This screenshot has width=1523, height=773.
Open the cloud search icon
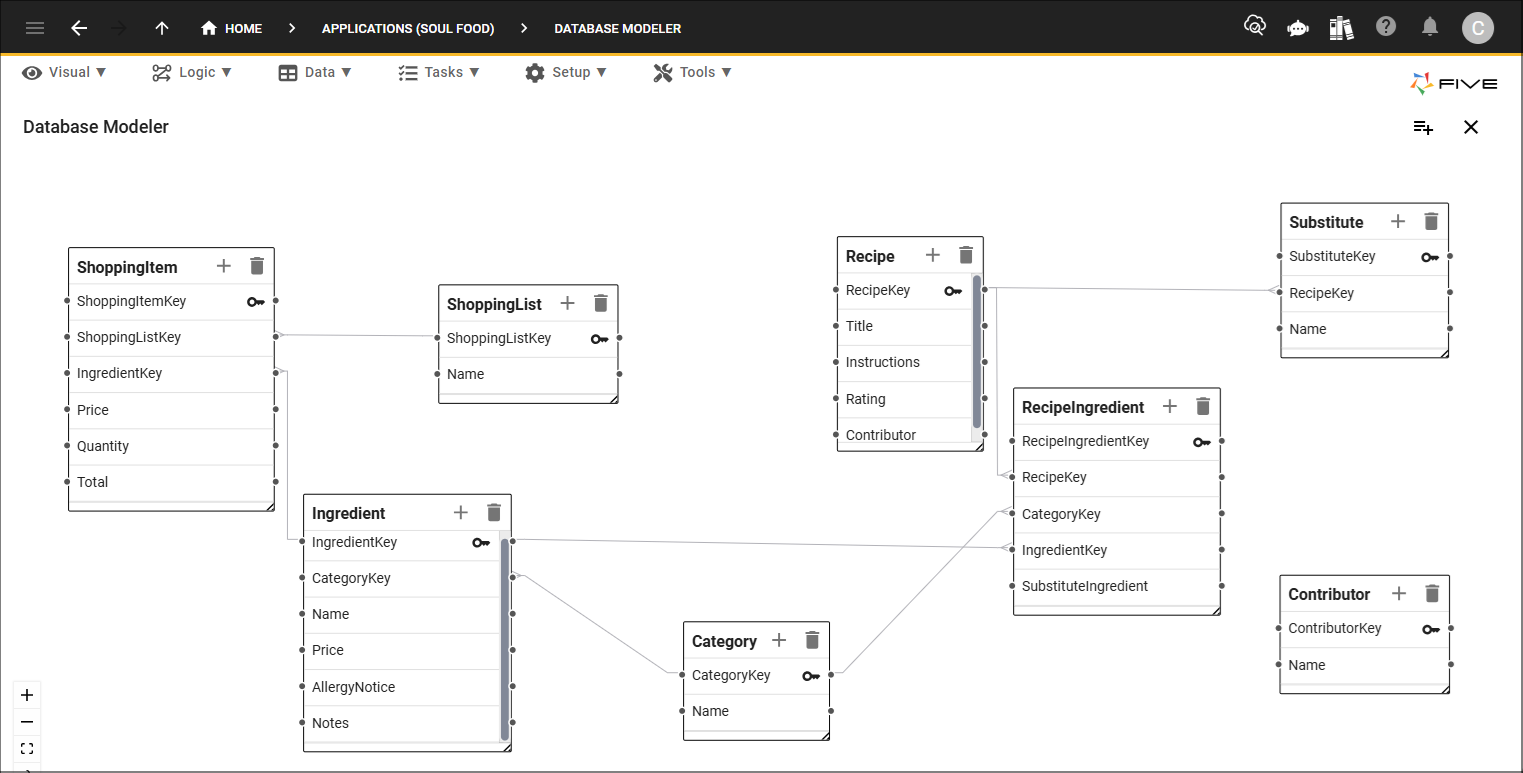click(1254, 26)
